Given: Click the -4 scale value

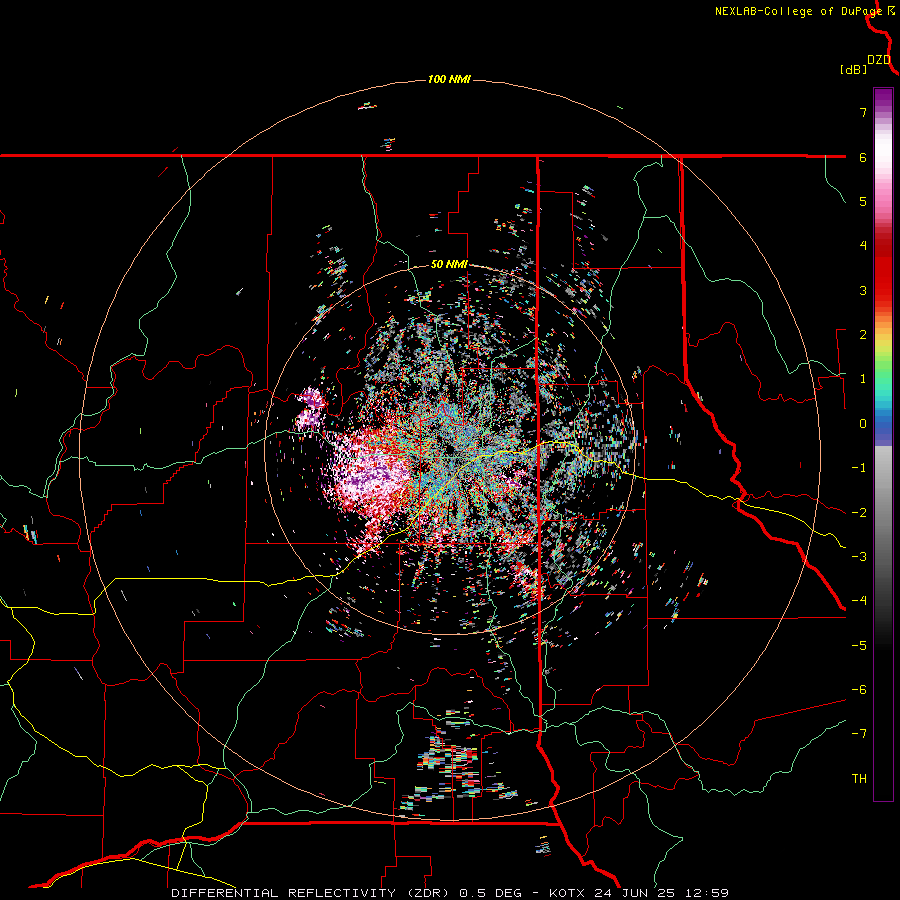Looking at the screenshot, I should (859, 601).
